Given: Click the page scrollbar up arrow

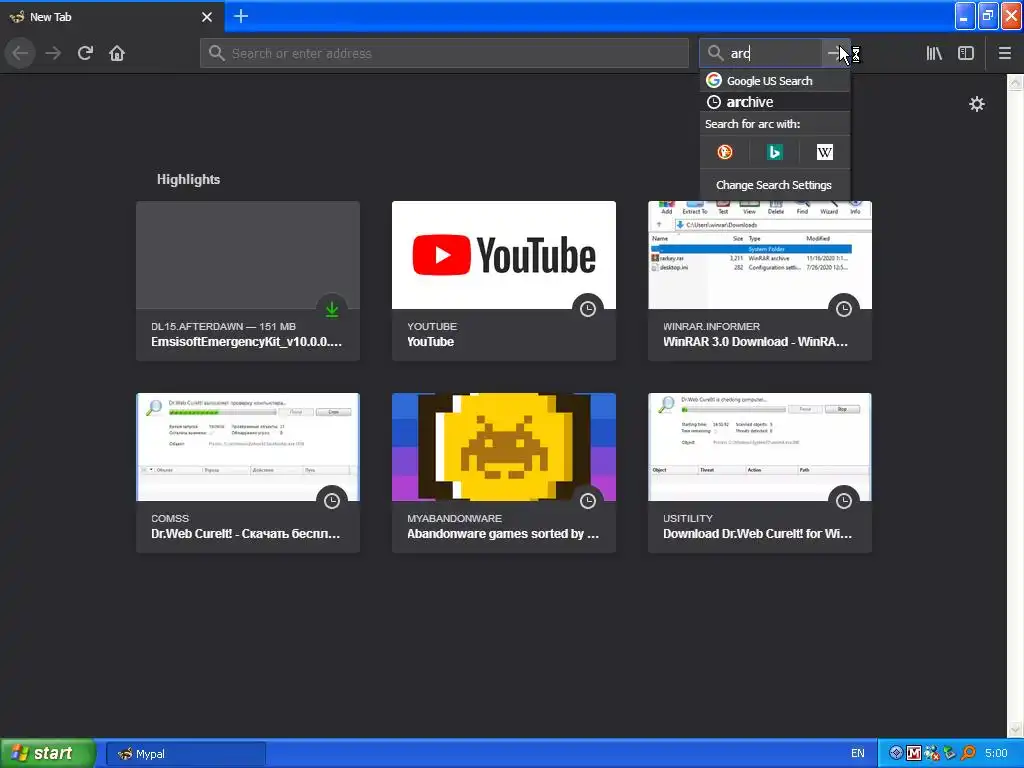Looking at the screenshot, I should (1015, 82).
